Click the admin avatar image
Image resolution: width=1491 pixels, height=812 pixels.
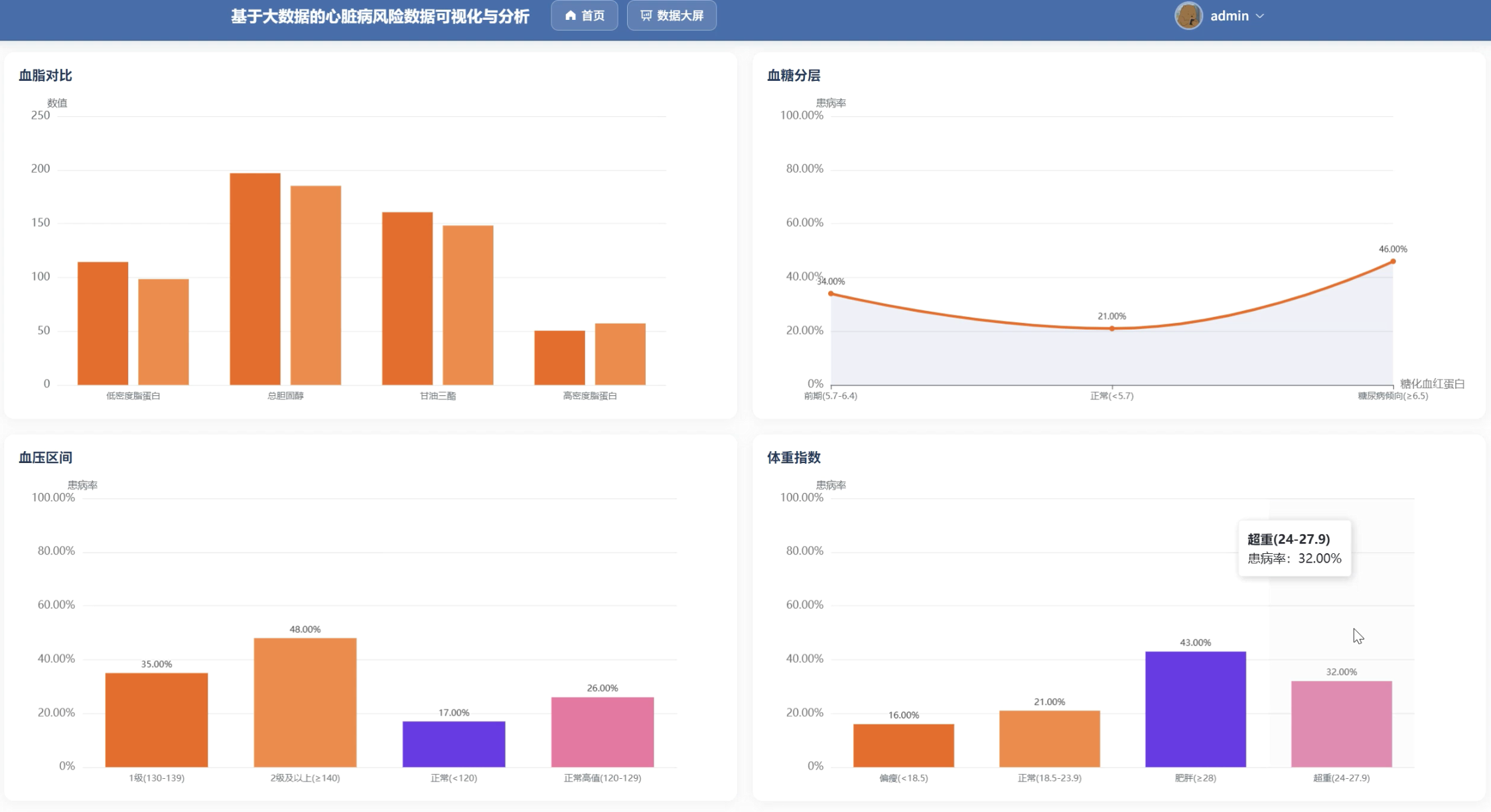click(1188, 15)
